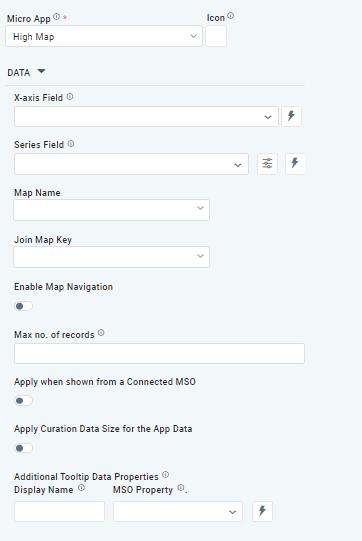Click info icon next to Icon label

point(231,16)
